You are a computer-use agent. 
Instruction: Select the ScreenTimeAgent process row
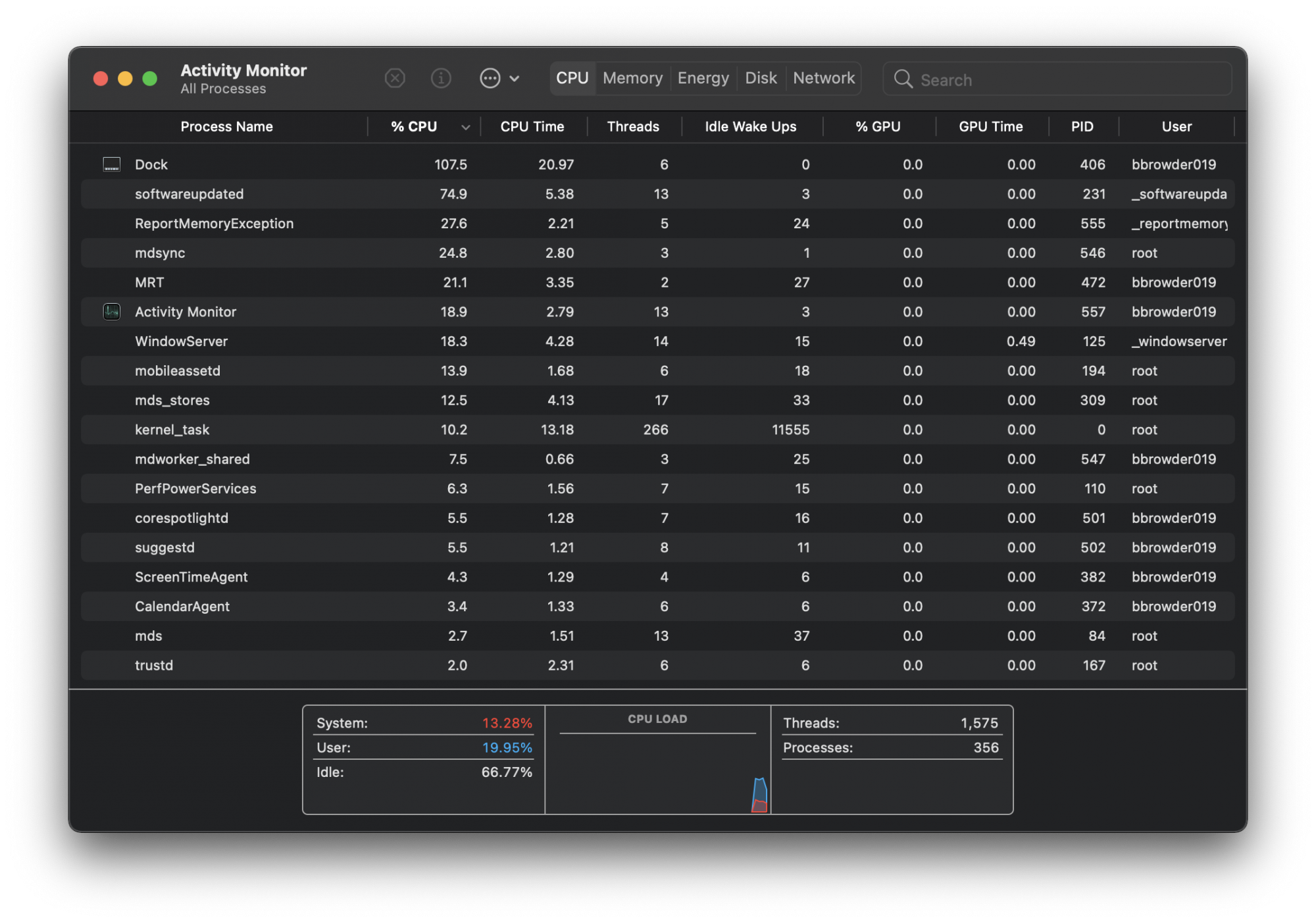pos(658,577)
